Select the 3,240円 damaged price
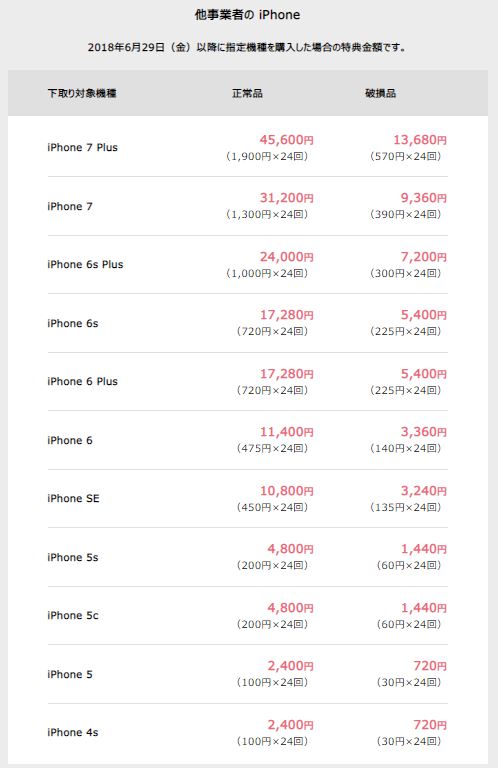This screenshot has width=498, height=768. (424, 491)
